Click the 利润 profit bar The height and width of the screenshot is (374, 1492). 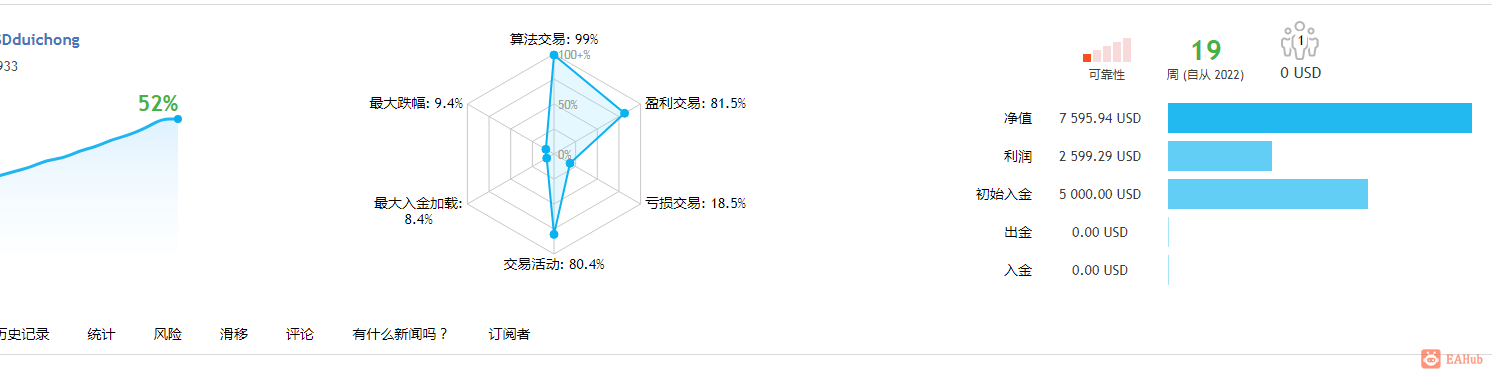click(x=1220, y=156)
